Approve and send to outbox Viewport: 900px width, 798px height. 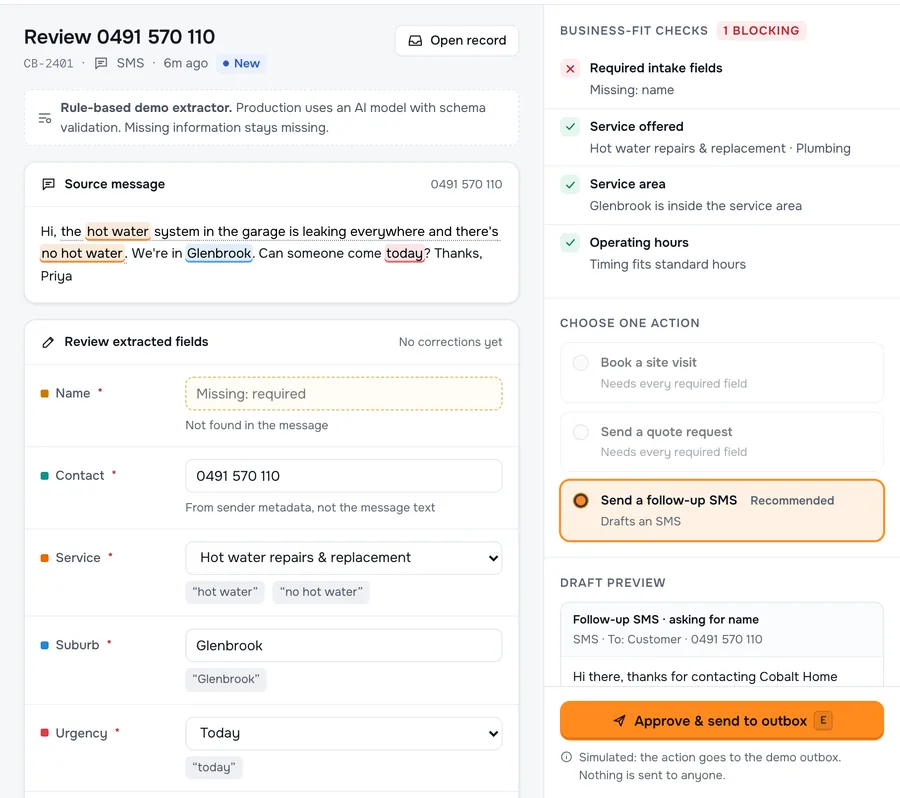(721, 720)
